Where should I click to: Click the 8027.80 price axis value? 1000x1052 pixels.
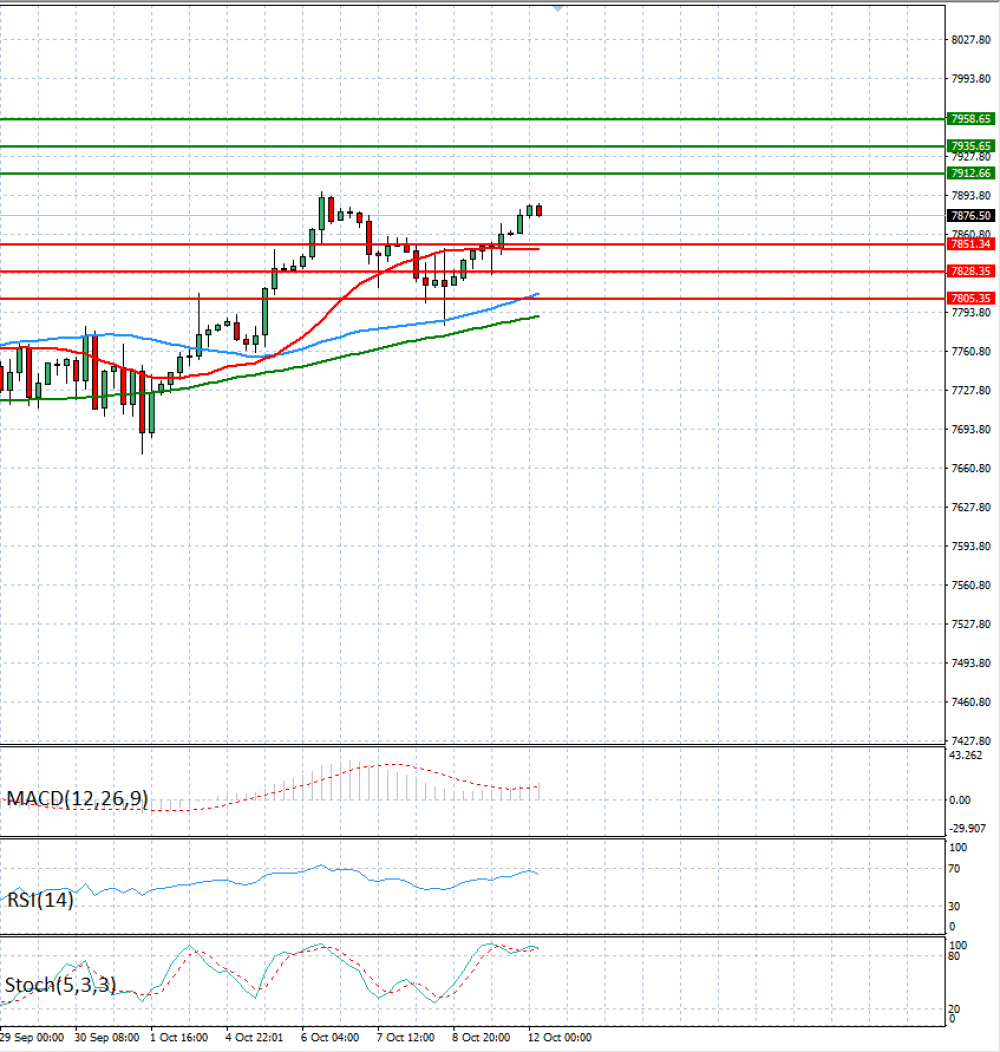[x=970, y=40]
